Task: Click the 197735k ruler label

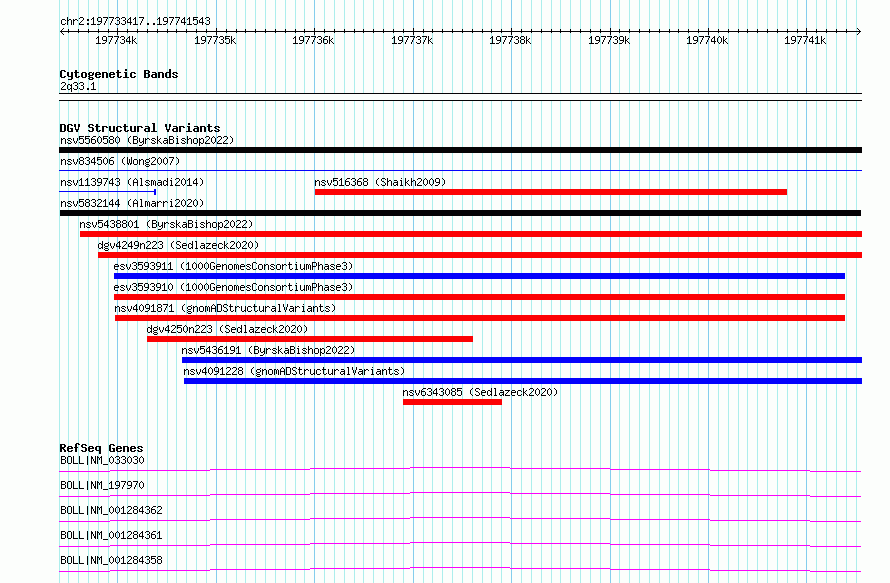Action: coord(215,40)
